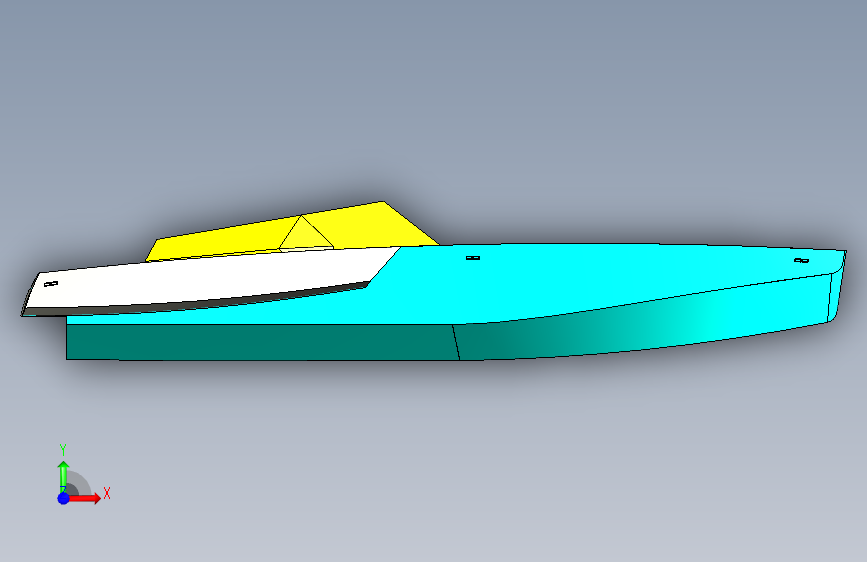The height and width of the screenshot is (562, 867).
Task: Click the green Y axis arrow of the triad
Action: click(63, 476)
